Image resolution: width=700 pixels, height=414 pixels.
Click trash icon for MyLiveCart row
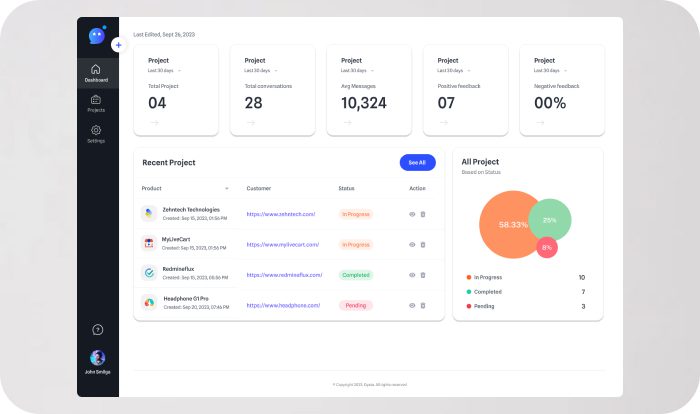pyautogui.click(x=423, y=244)
